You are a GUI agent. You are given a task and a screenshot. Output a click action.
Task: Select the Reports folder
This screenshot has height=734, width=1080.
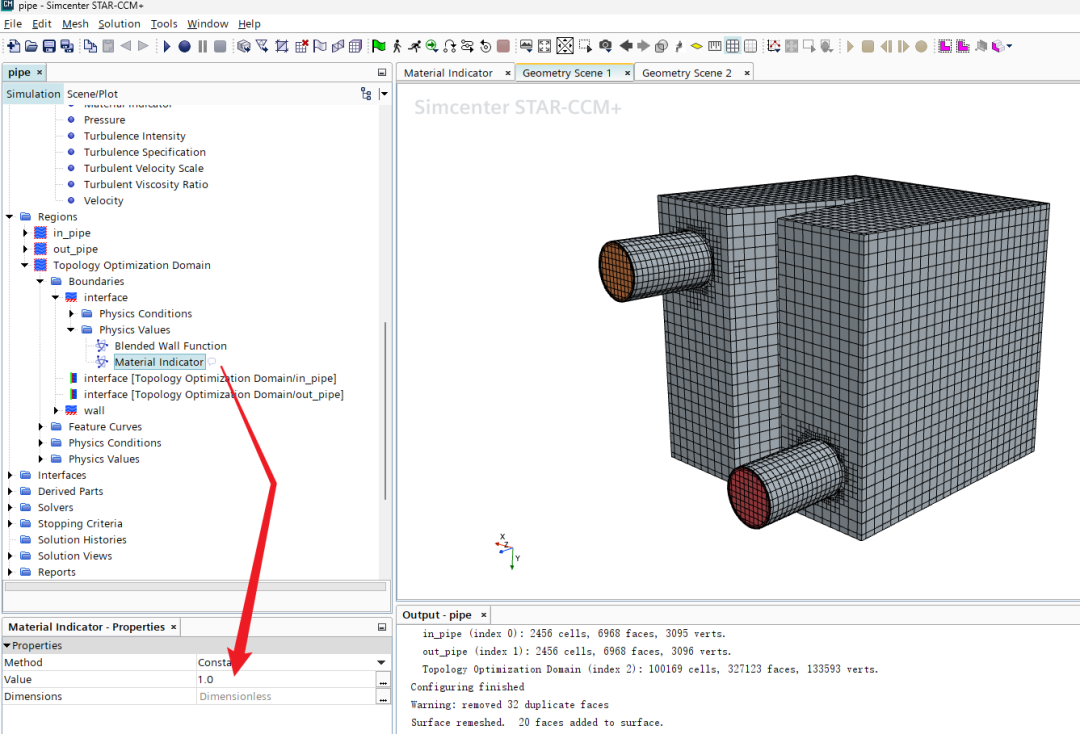[x=56, y=572]
